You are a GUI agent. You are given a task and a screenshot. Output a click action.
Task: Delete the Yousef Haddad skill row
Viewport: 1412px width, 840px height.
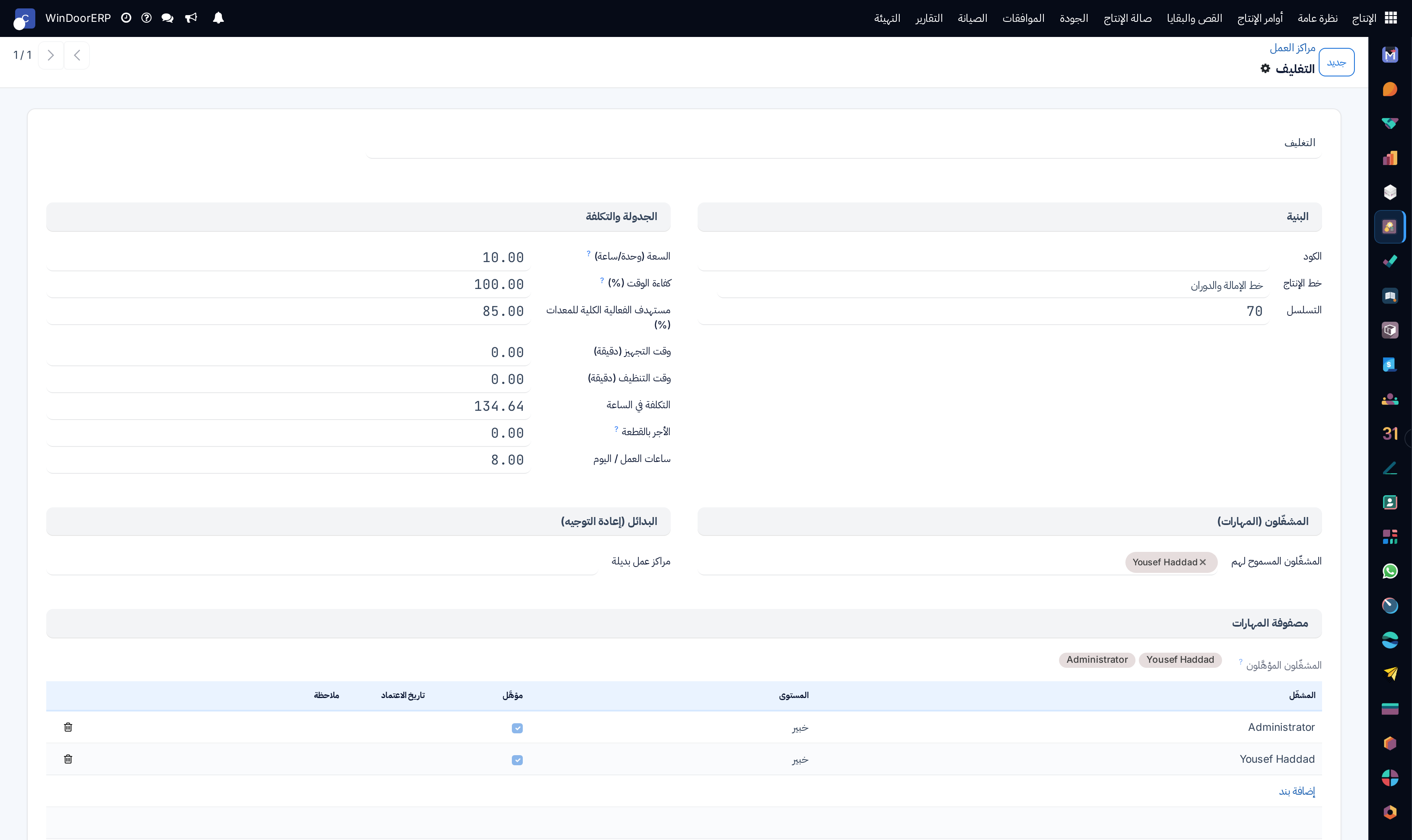tap(68, 759)
